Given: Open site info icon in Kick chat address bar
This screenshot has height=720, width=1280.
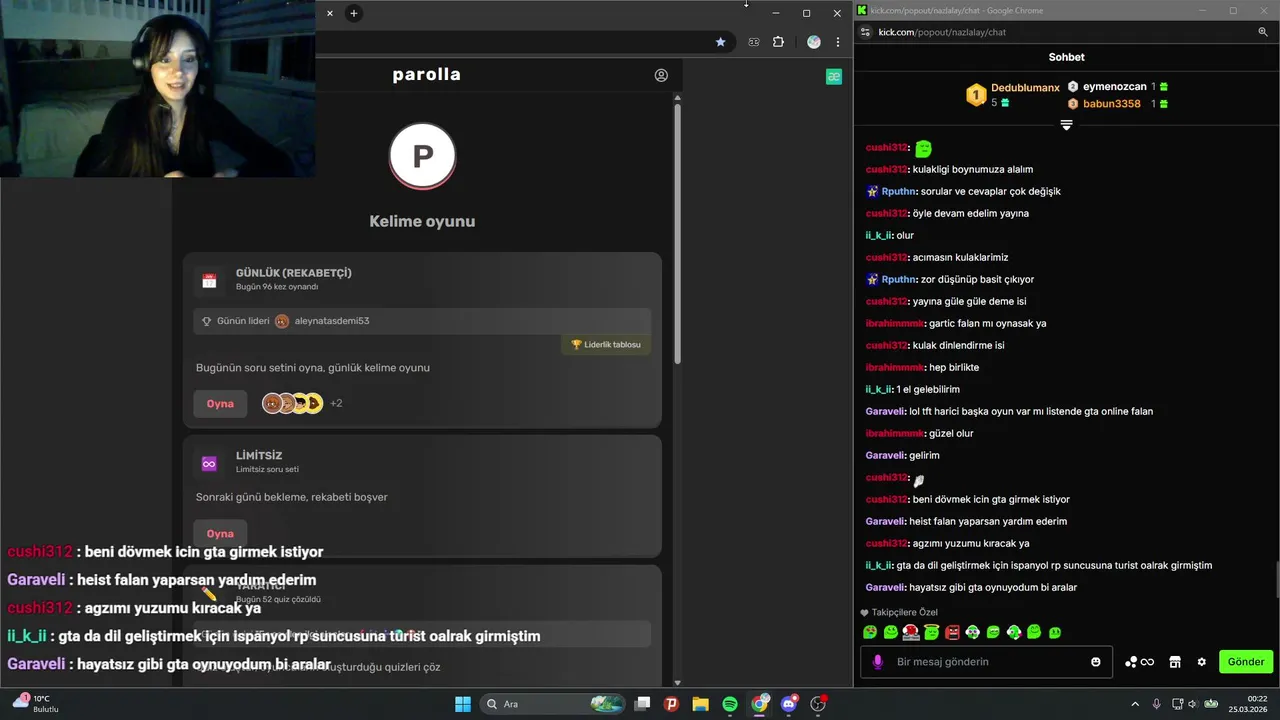Looking at the screenshot, I should tap(865, 32).
